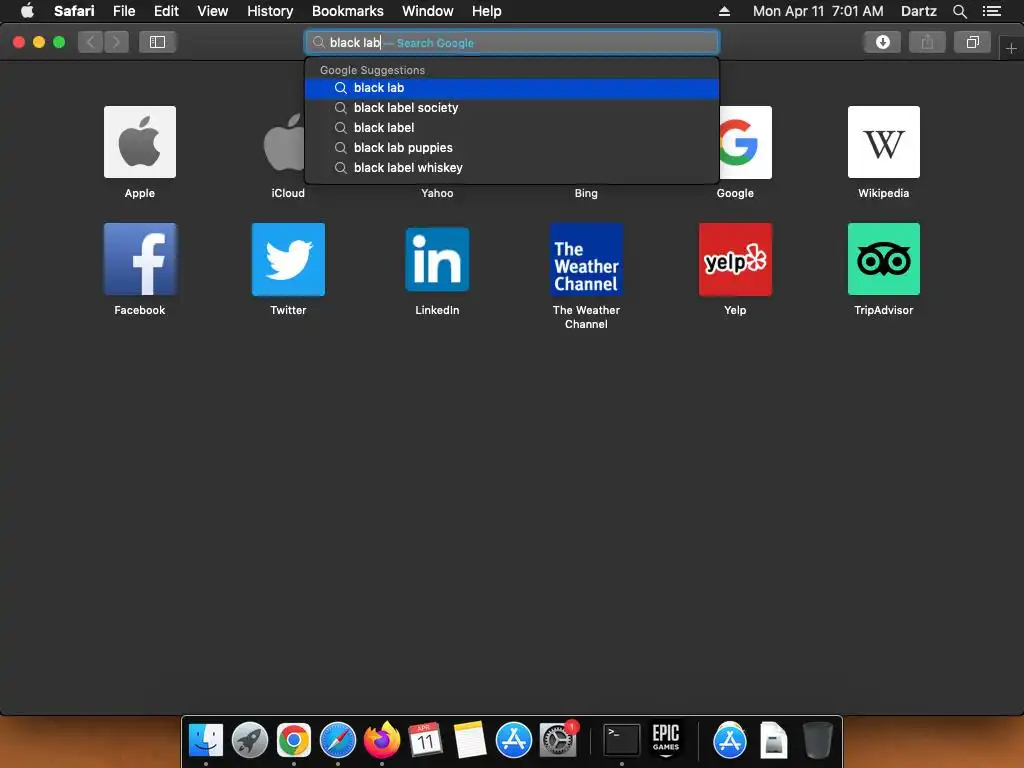Click in the Safari address search field
This screenshot has height=768, width=1024.
pyautogui.click(x=512, y=42)
